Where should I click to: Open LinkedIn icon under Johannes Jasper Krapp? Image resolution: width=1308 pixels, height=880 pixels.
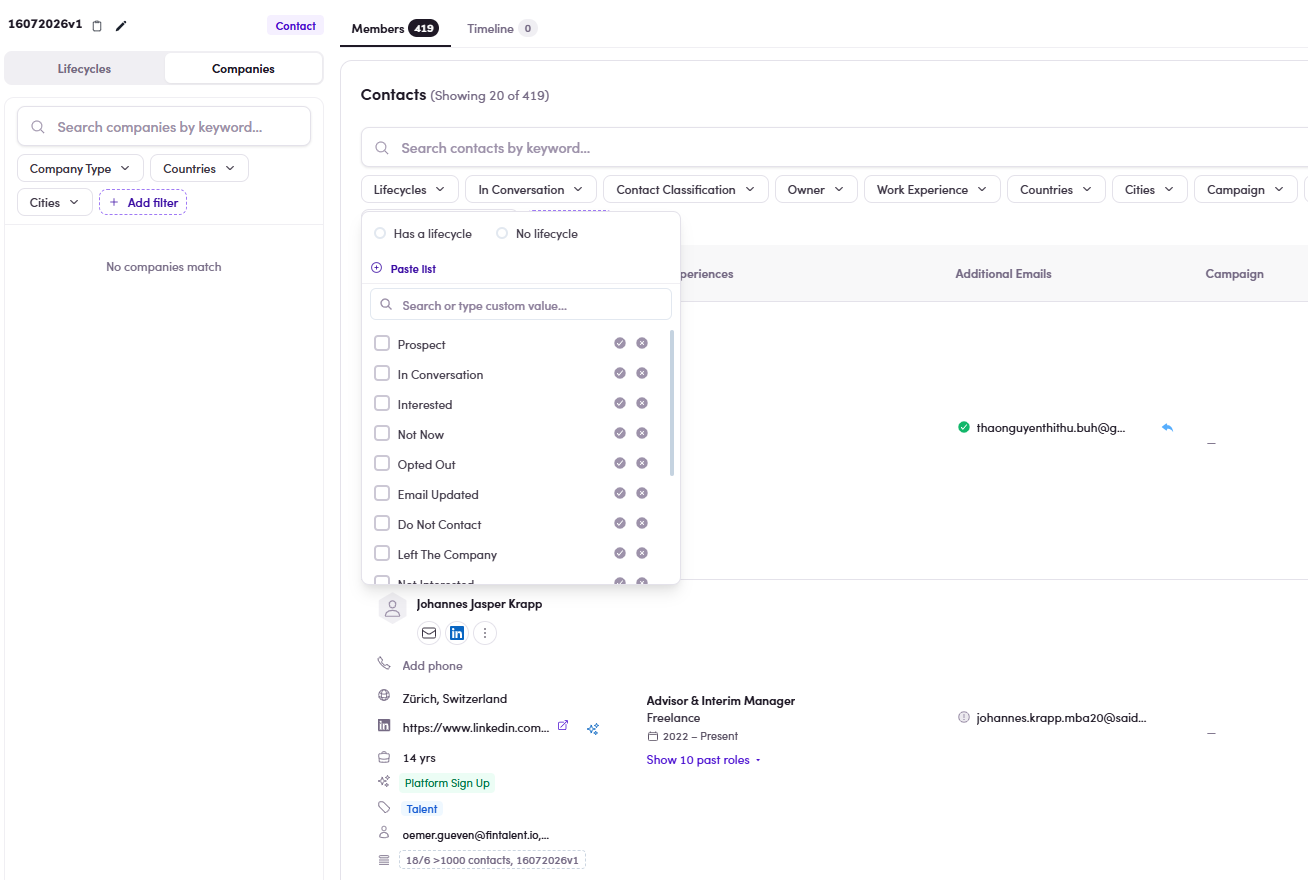(457, 633)
